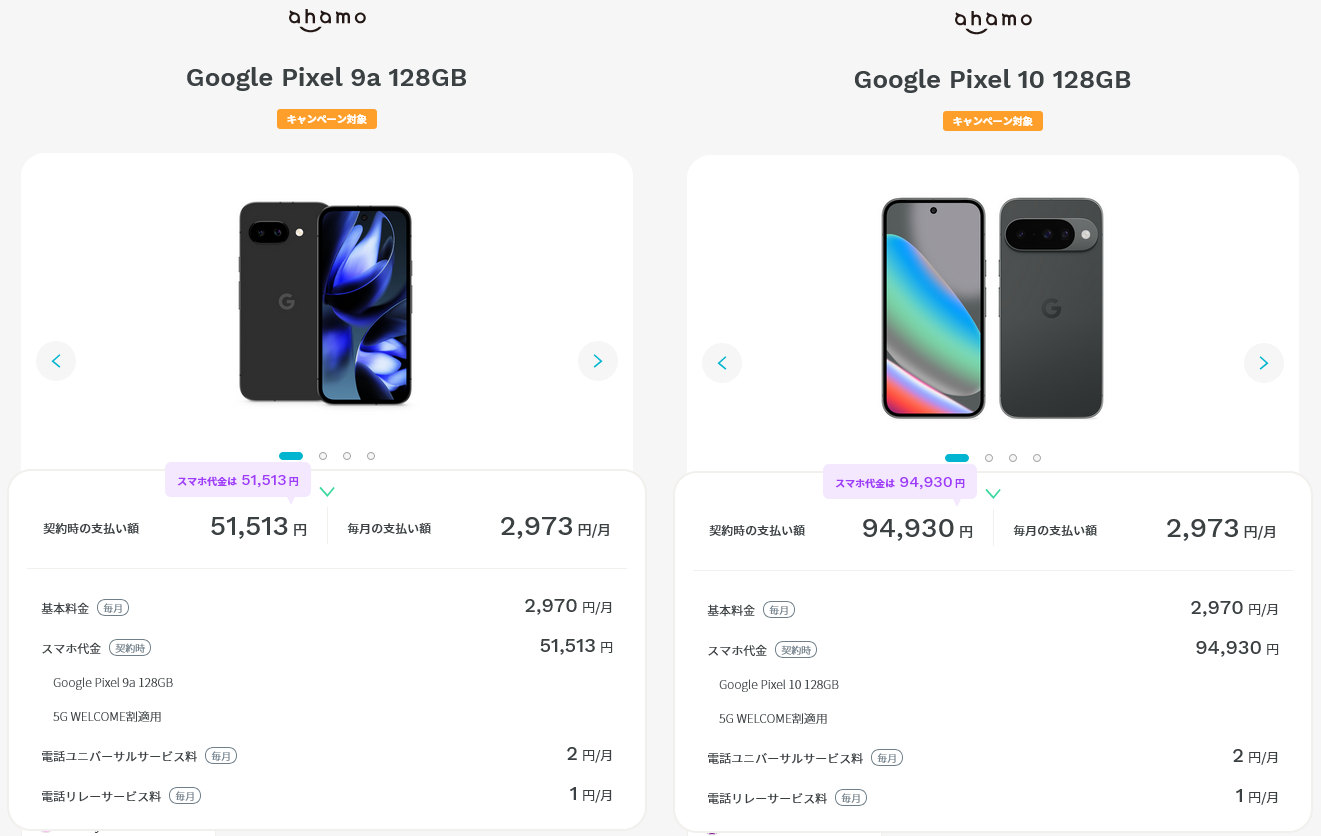Select third carousel dot for Pixel 9a

pos(347,456)
